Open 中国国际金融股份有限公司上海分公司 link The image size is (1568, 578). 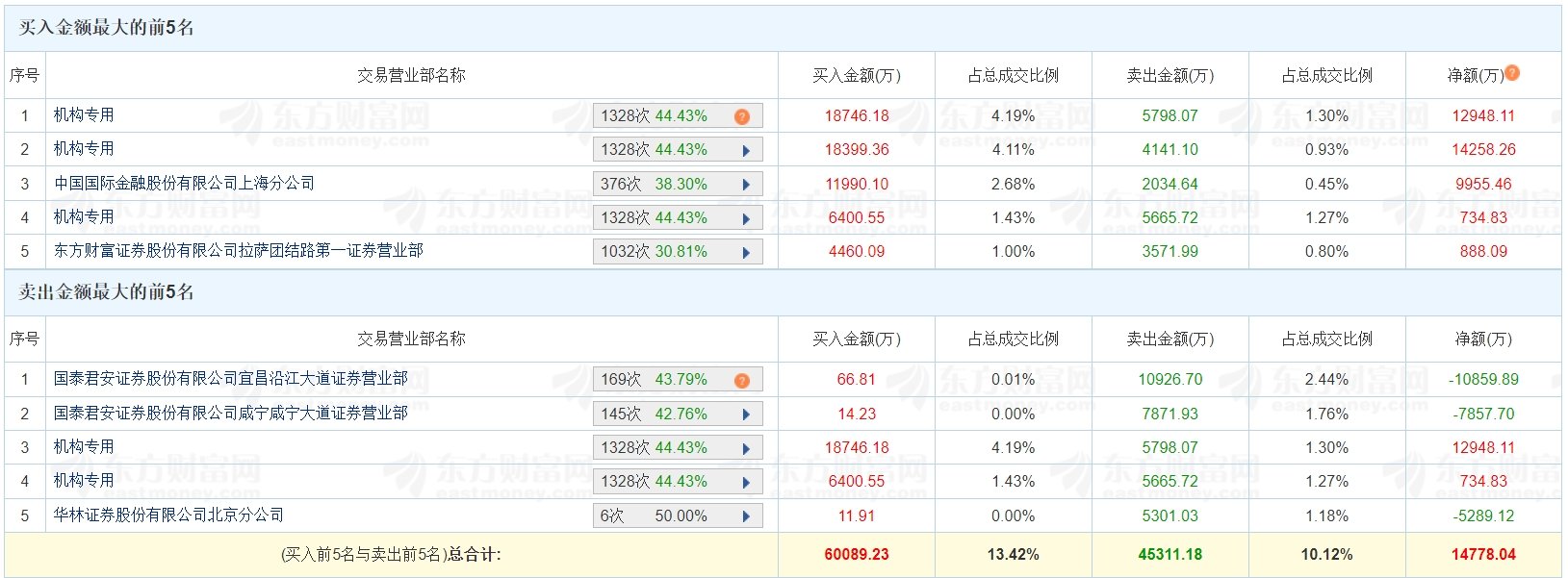[x=184, y=183]
